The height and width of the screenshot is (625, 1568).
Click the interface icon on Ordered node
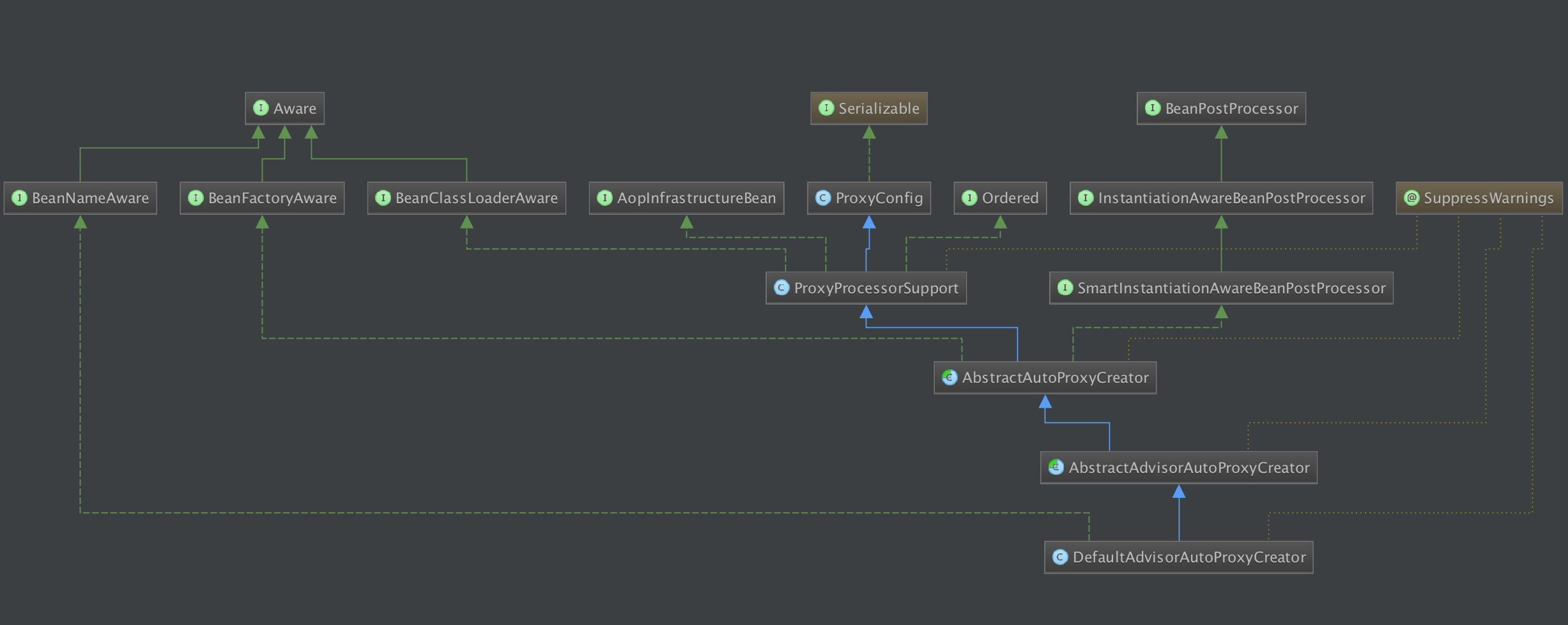pos(969,198)
